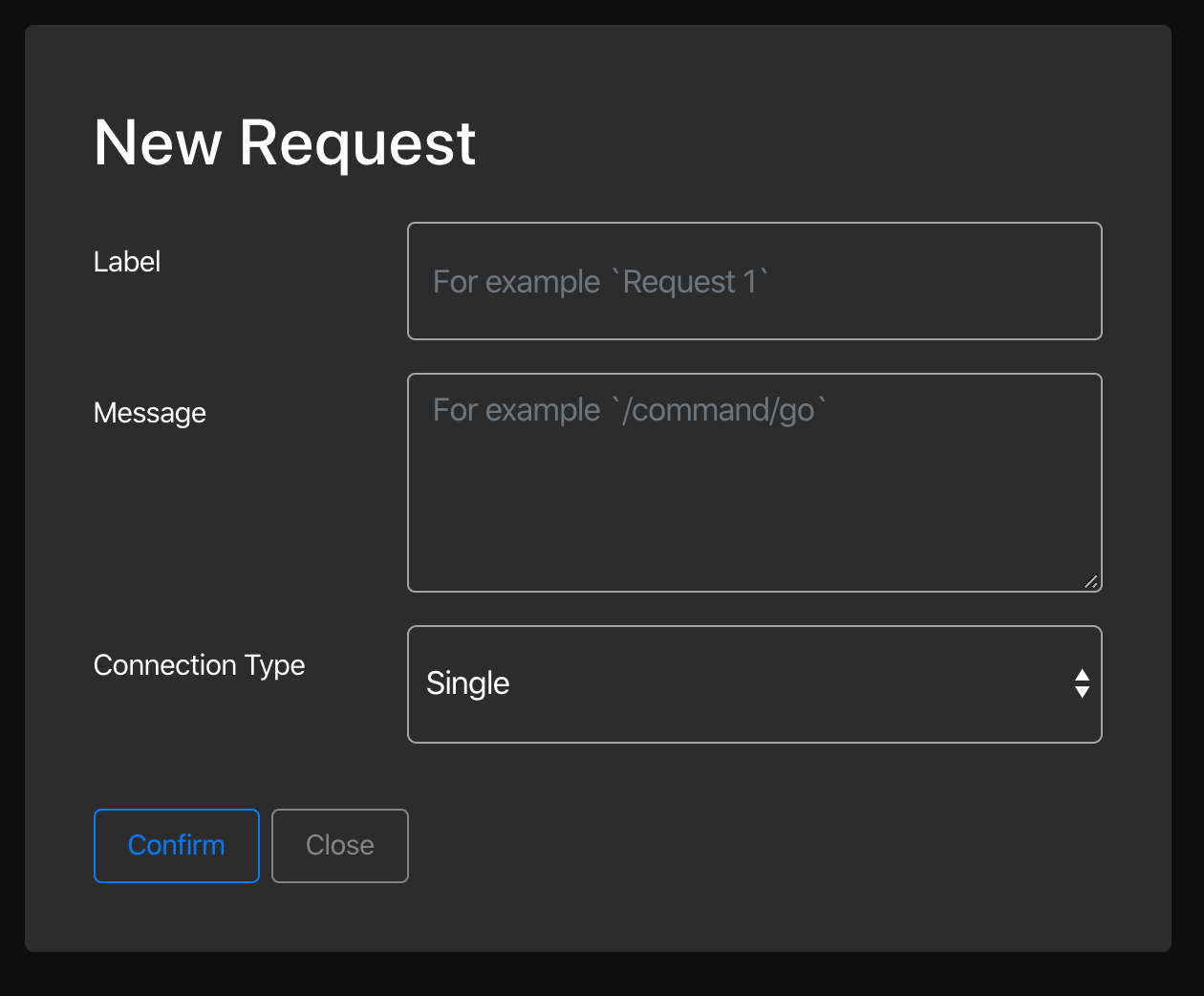Click the downward triangle in Connection Type select

coord(1082,693)
